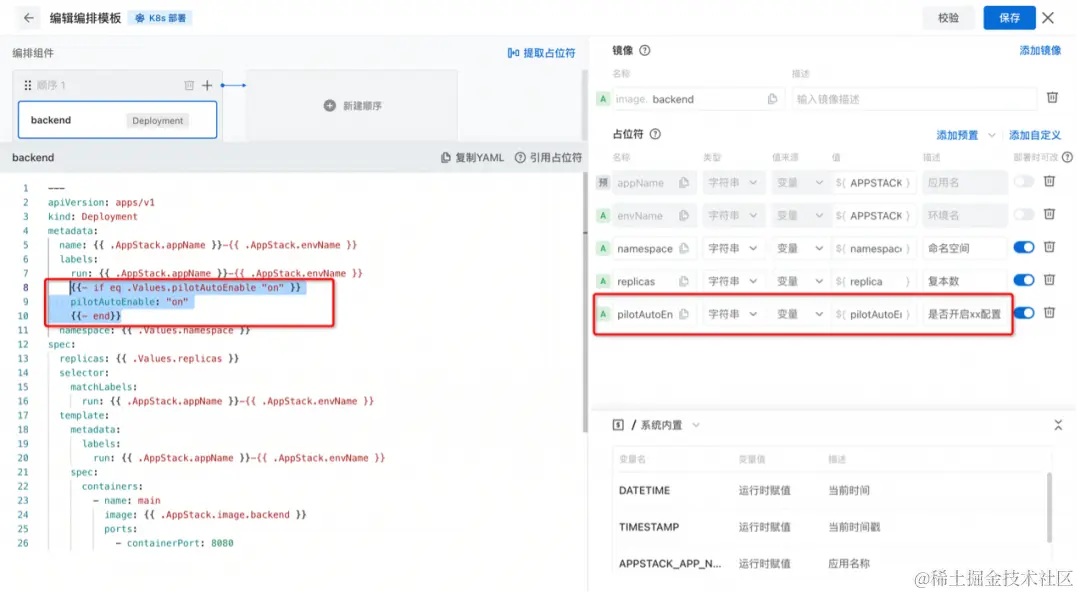Enable the appName deploy-time toggle
Screen dimensions: 1080x595
1022,181
